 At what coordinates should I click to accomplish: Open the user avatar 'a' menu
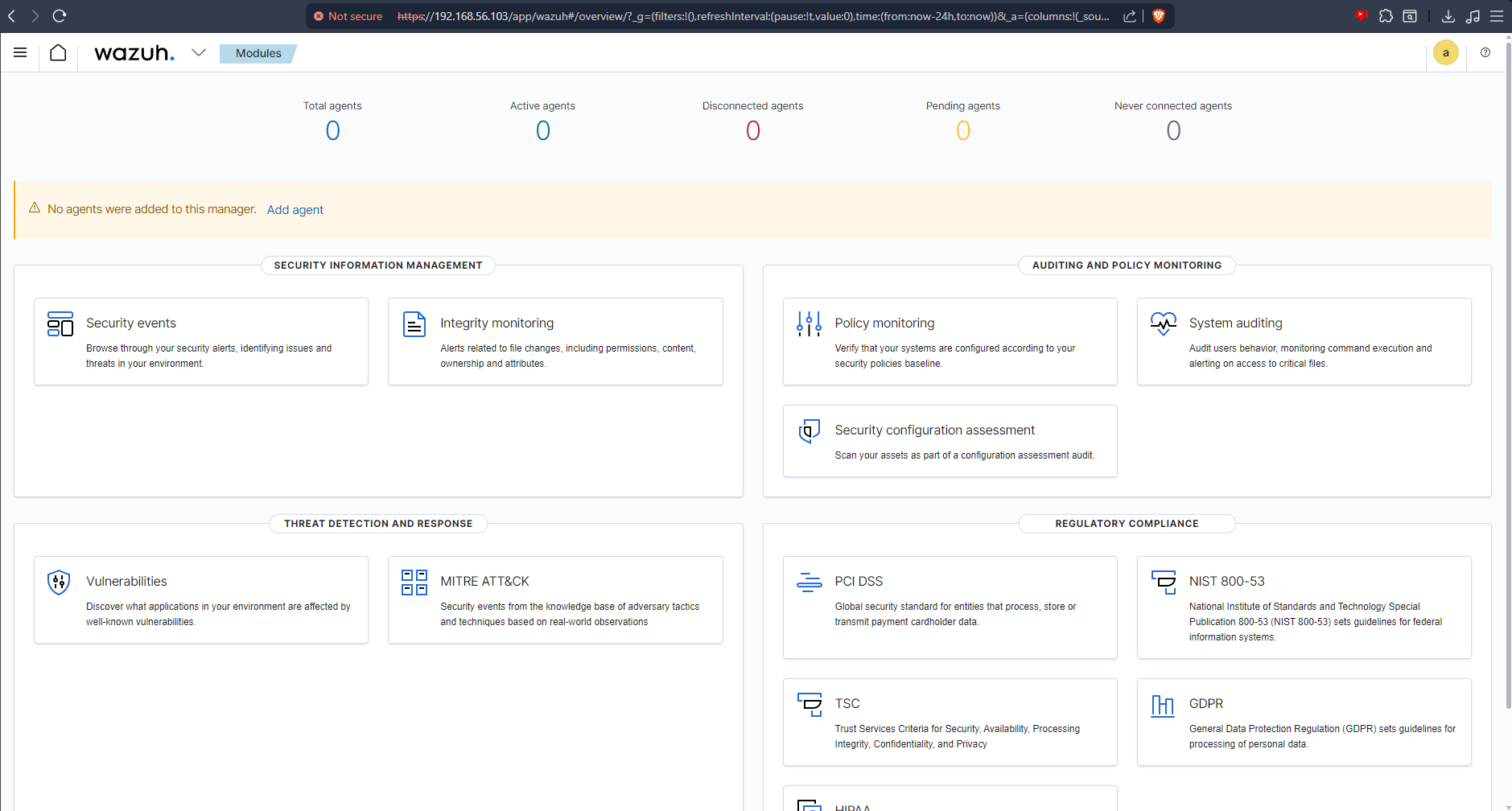point(1445,53)
